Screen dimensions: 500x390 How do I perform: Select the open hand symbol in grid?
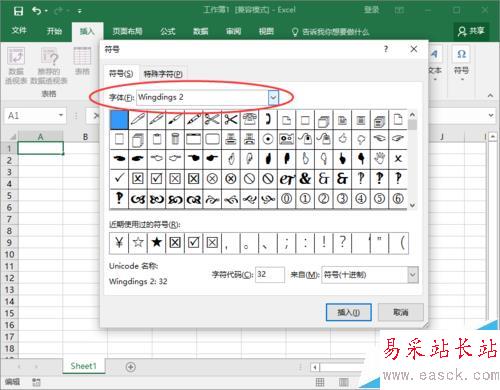click(x=379, y=159)
